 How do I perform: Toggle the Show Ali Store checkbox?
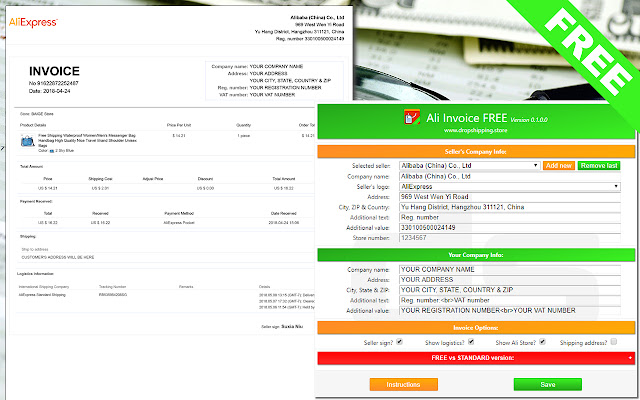click(x=542, y=342)
